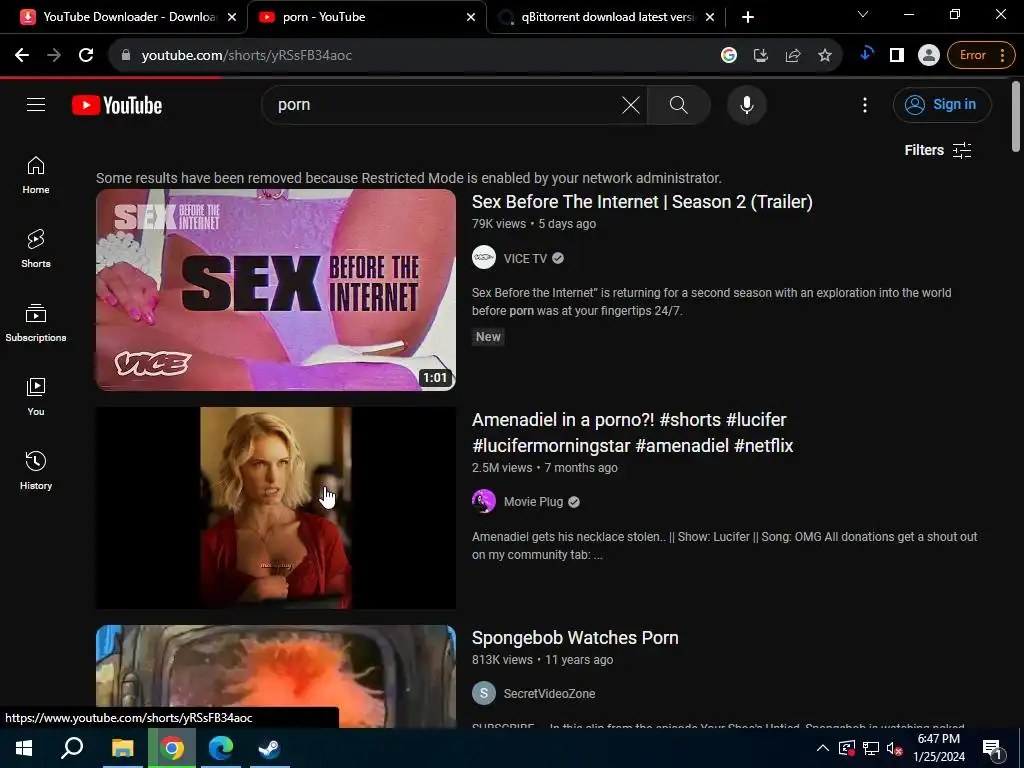Screen dimensions: 1024x768
Task: Open the You section in sidebar
Action: pyautogui.click(x=36, y=397)
